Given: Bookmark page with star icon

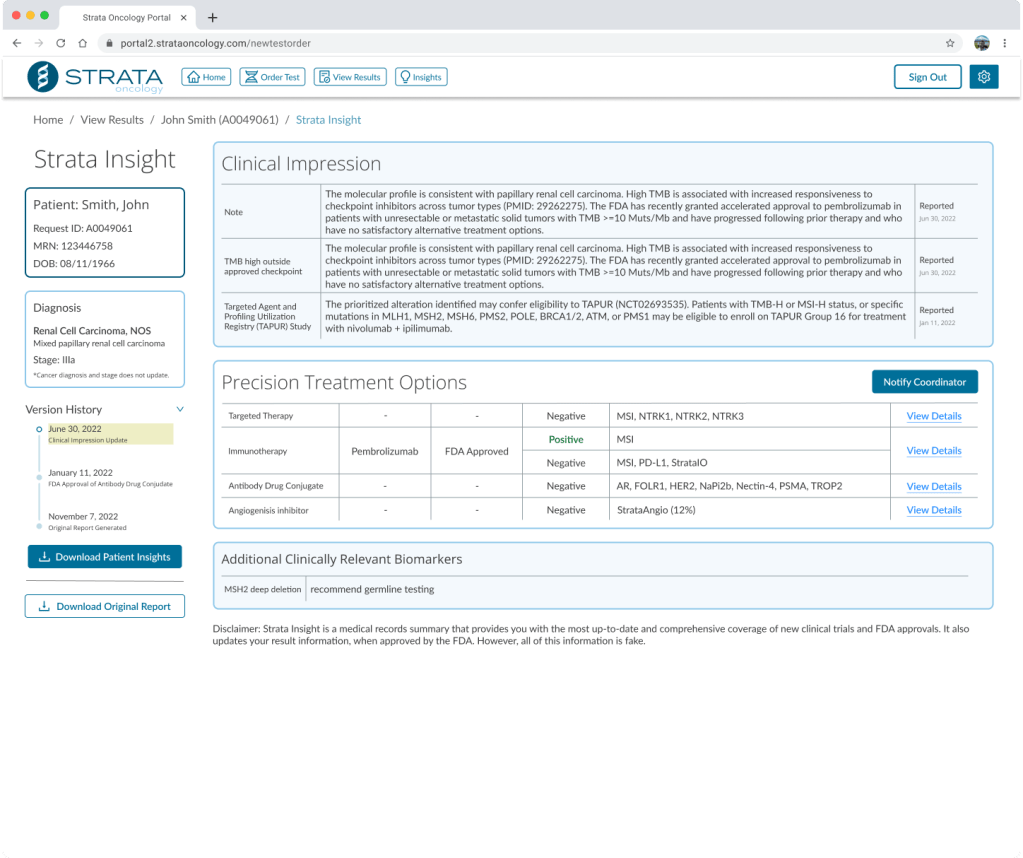Looking at the screenshot, I should 950,44.
